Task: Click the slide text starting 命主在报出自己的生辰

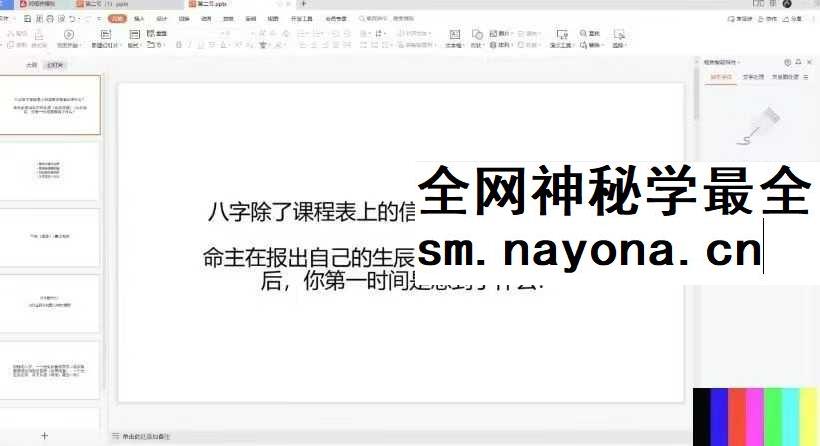Action: click(309, 257)
